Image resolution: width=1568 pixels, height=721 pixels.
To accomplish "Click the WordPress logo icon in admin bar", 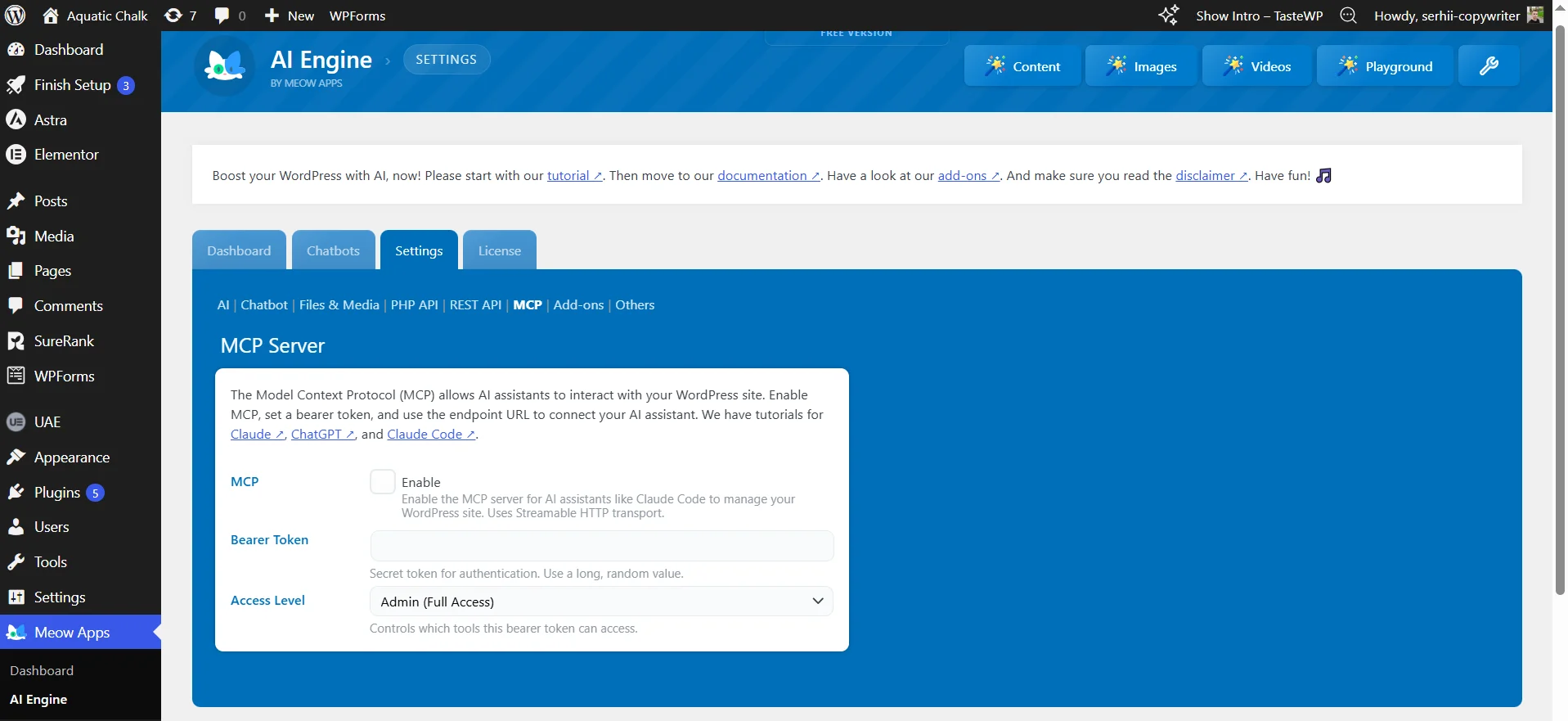I will click(16, 16).
